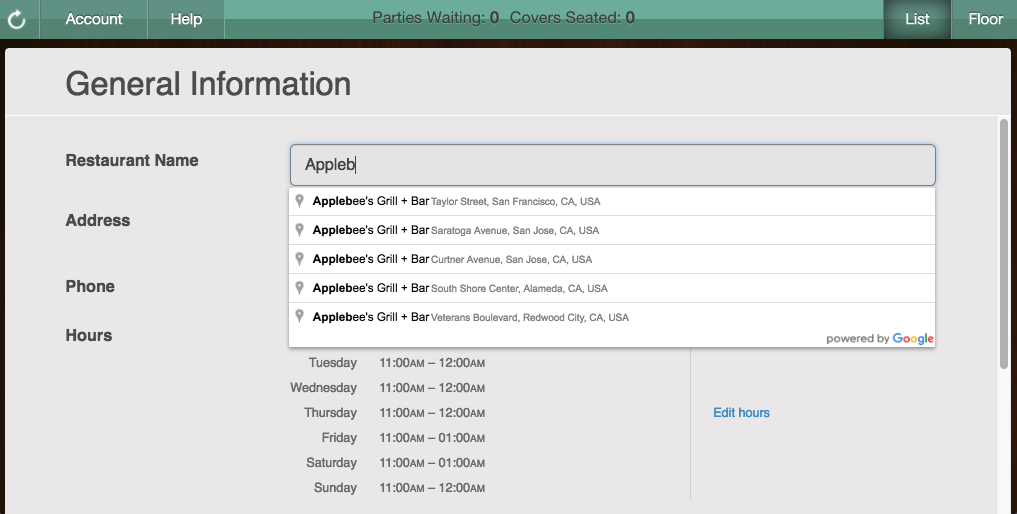The width and height of the screenshot is (1017, 514).
Task: Select Applebee's on Saratoga Avenue, San Jose
Action: (612, 230)
